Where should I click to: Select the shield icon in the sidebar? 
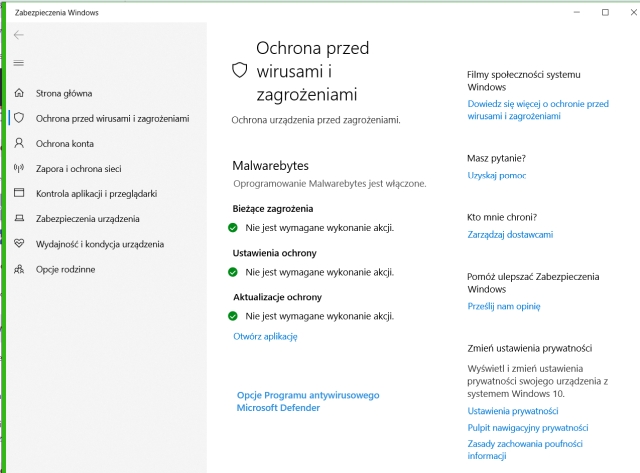click(19, 118)
